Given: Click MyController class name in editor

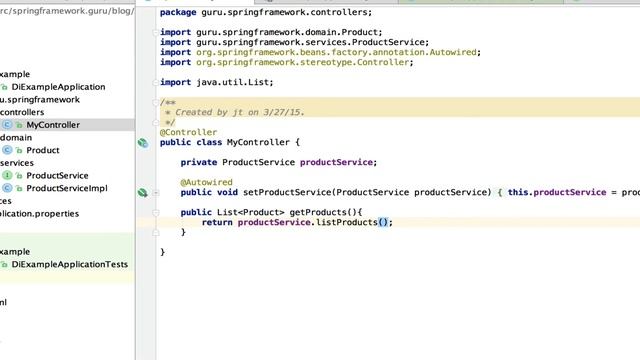Looking at the screenshot, I should coord(258,142).
